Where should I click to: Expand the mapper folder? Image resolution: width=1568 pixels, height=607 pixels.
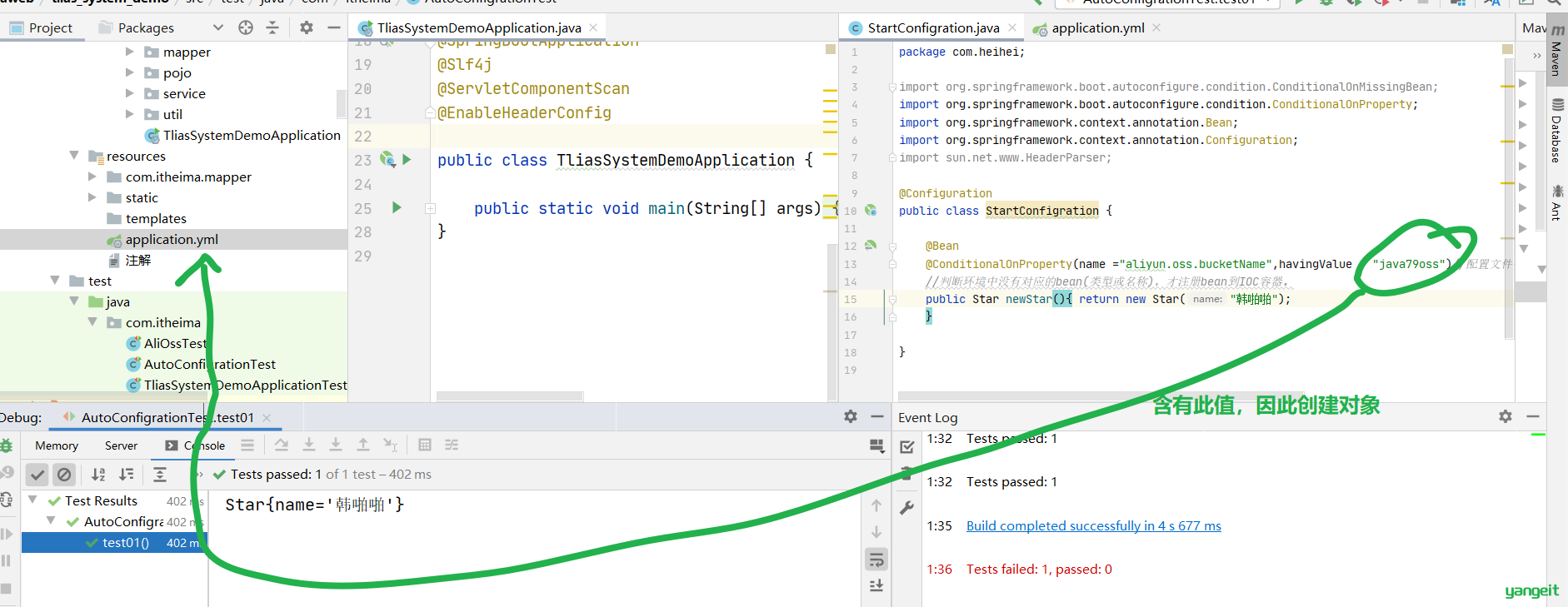pyautogui.click(x=129, y=52)
